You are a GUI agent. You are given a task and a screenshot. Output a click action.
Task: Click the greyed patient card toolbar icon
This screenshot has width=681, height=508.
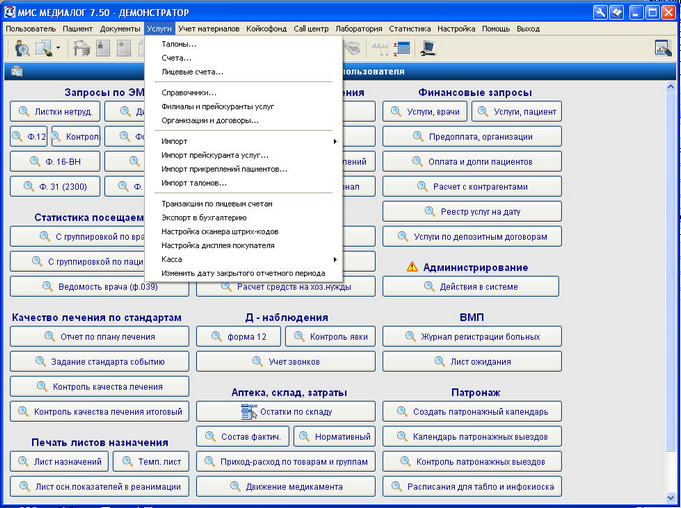tap(103, 48)
